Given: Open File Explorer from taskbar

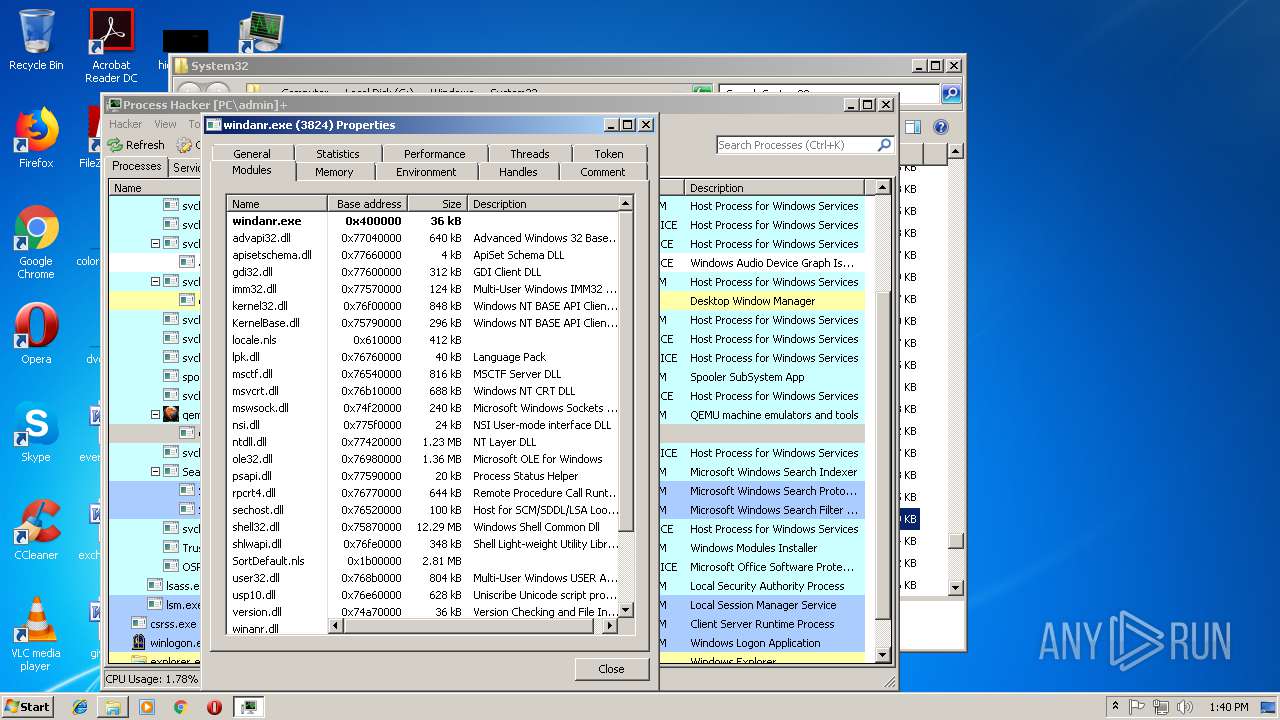Looking at the screenshot, I should (113, 707).
